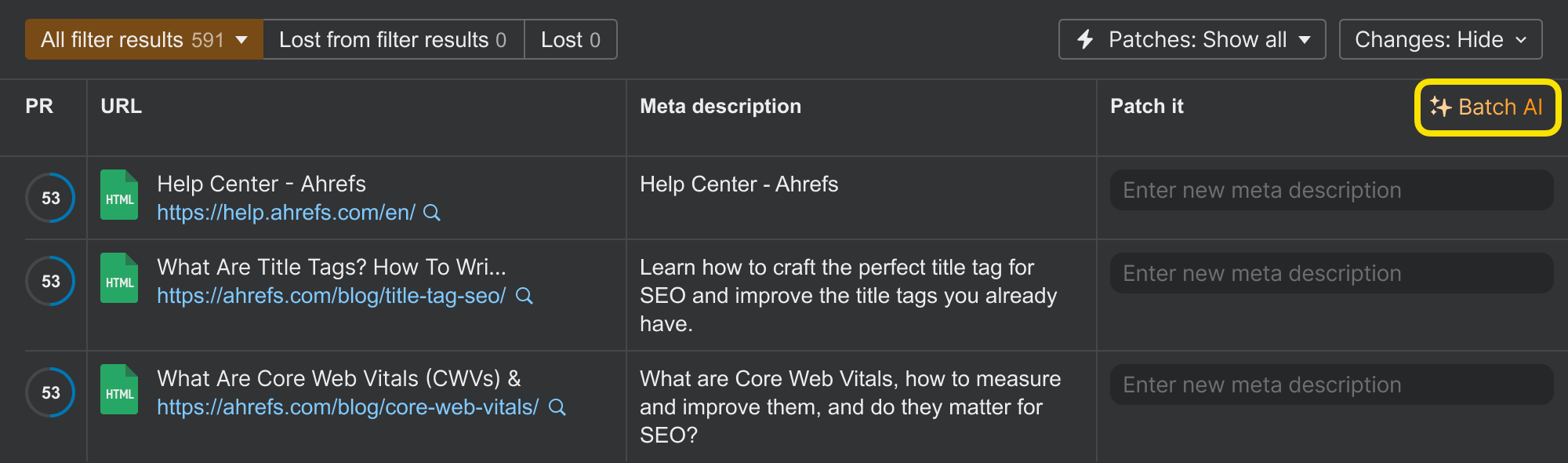1568x463 pixels.
Task: Click the HTML file icon for Core Web Vitals row
Action: 119,390
